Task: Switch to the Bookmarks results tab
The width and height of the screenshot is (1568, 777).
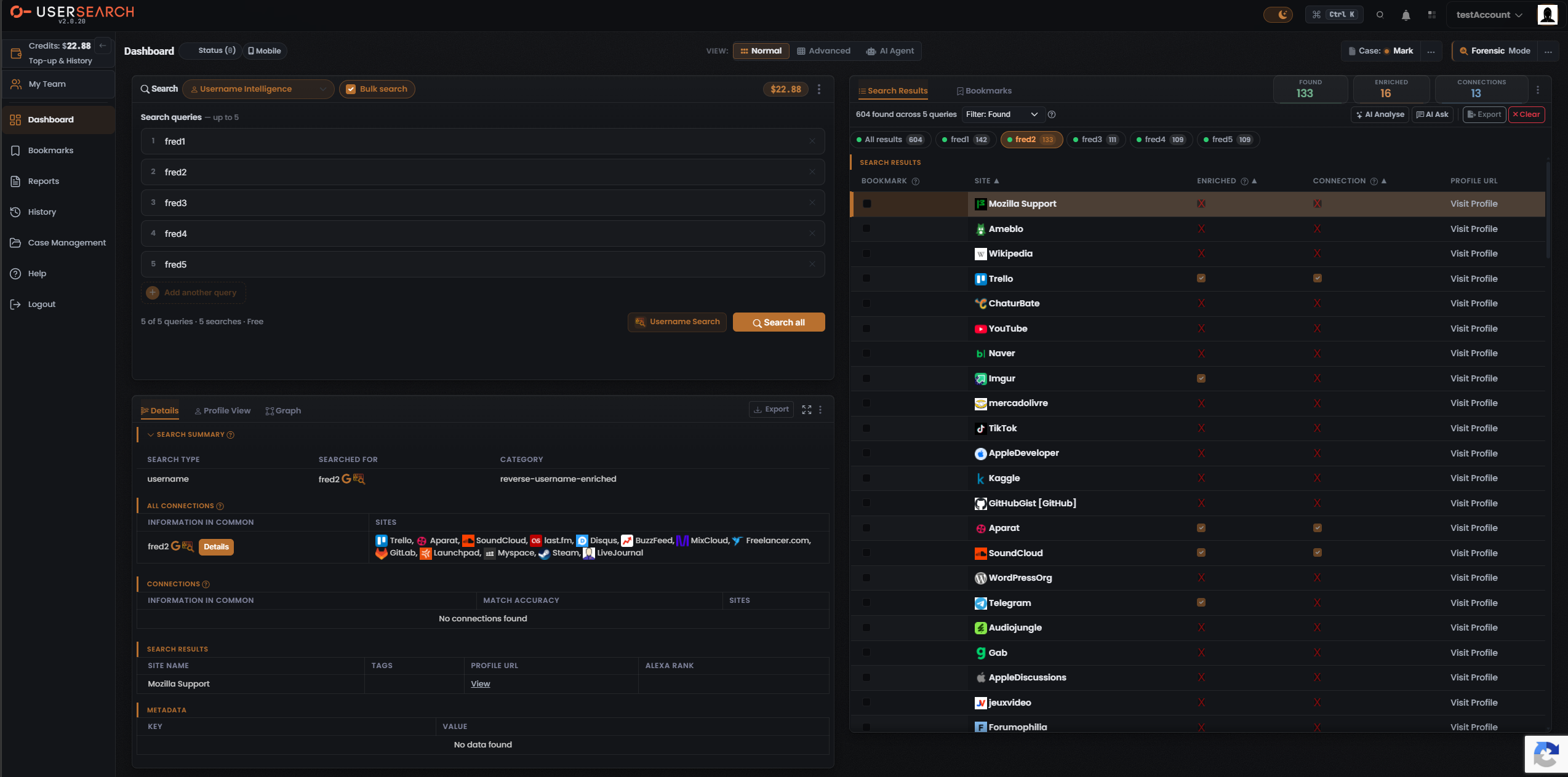Action: [x=984, y=91]
